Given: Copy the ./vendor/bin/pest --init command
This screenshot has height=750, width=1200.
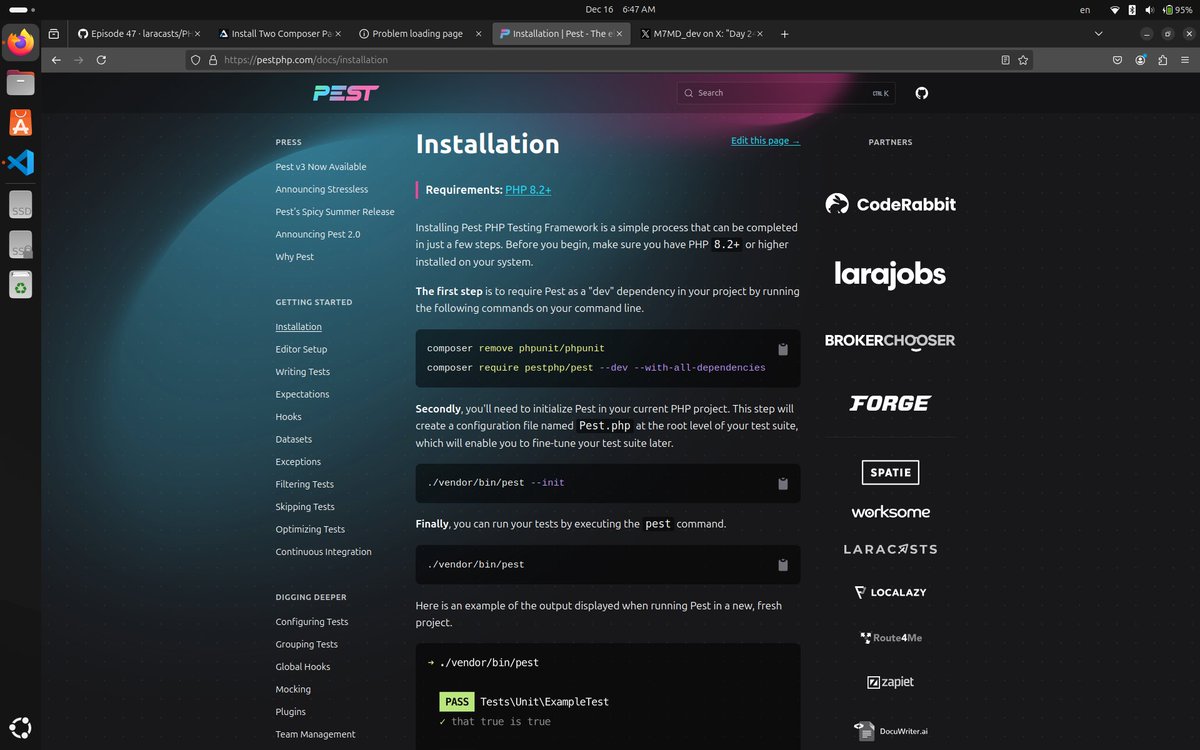Looking at the screenshot, I should click(x=783, y=484).
